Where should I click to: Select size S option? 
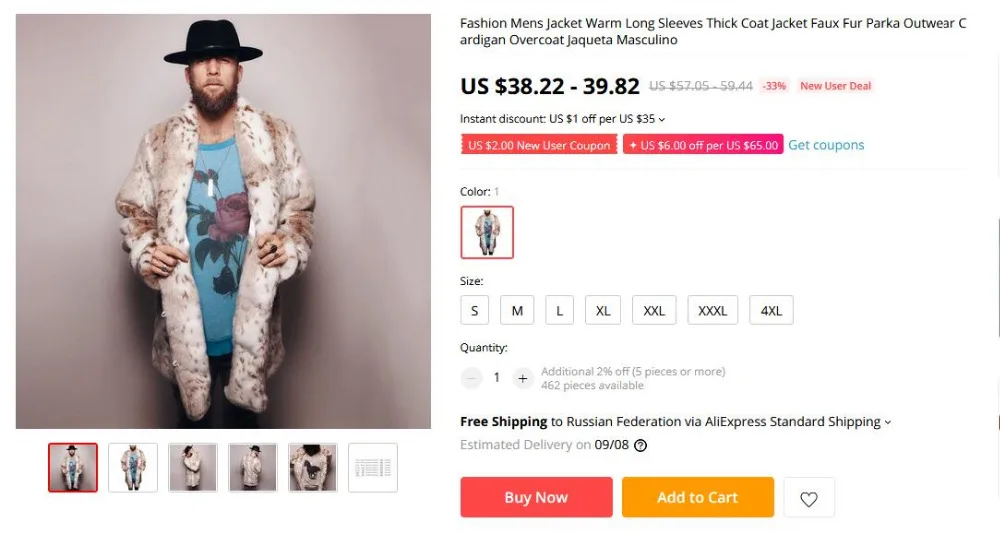(x=474, y=311)
